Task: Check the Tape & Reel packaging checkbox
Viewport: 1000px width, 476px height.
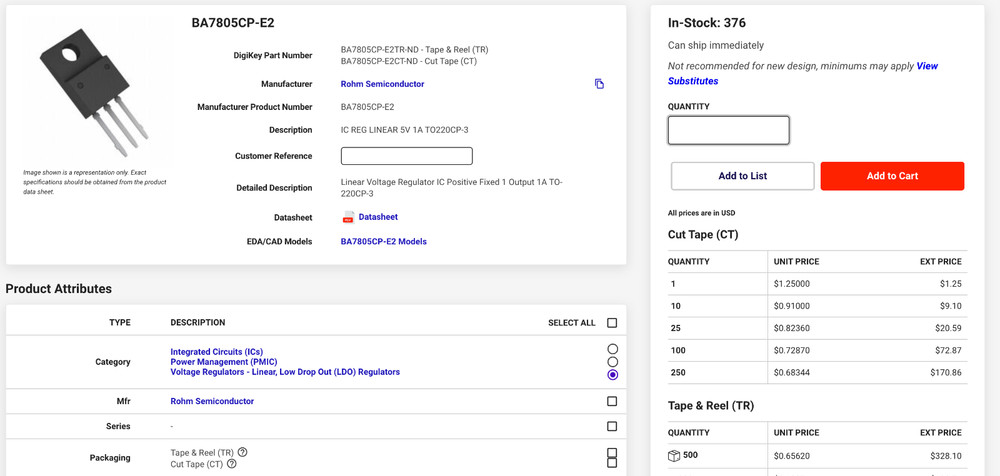Action: point(612,452)
